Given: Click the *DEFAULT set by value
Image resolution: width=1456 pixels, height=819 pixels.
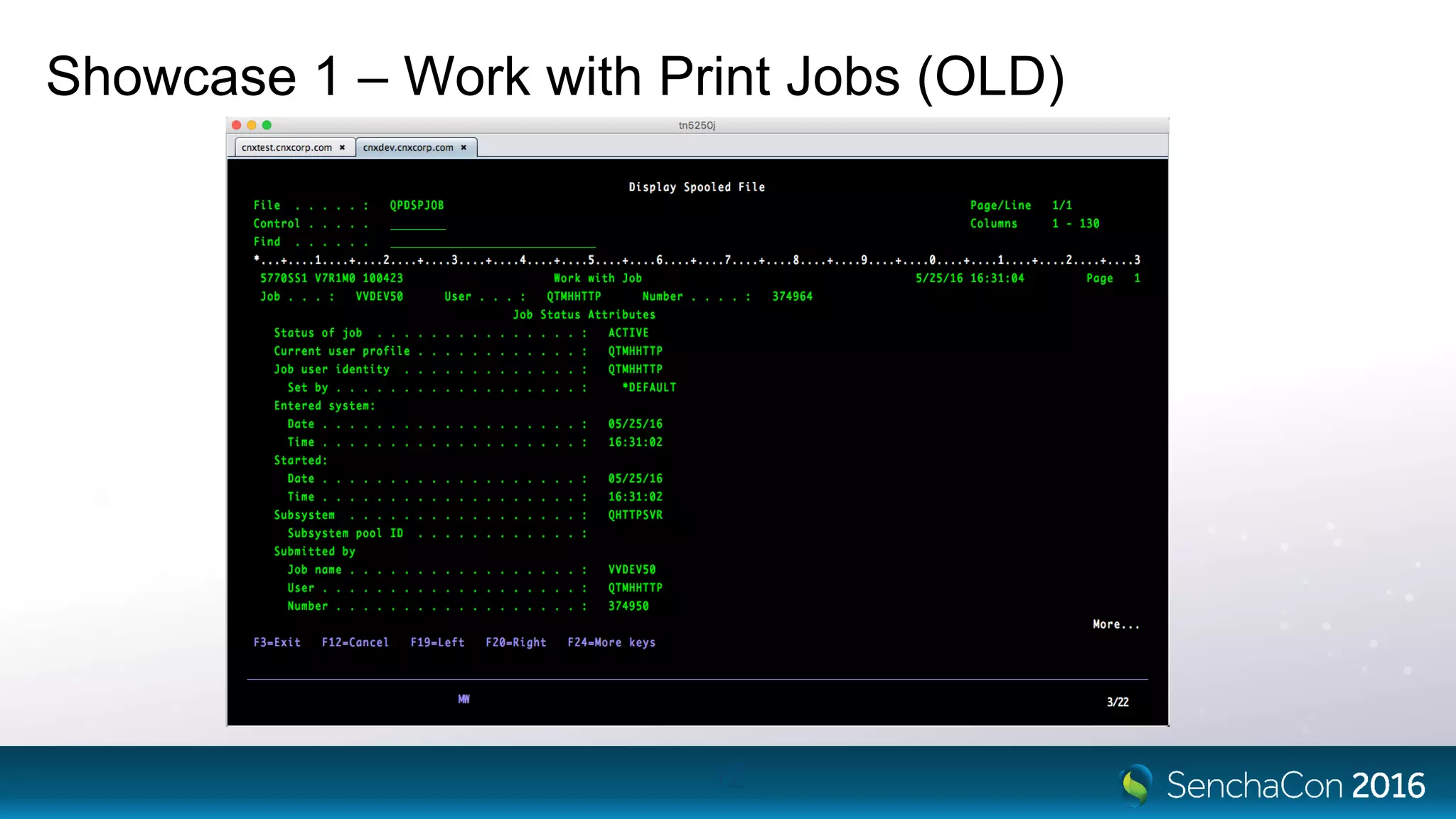Looking at the screenshot, I should (649, 387).
